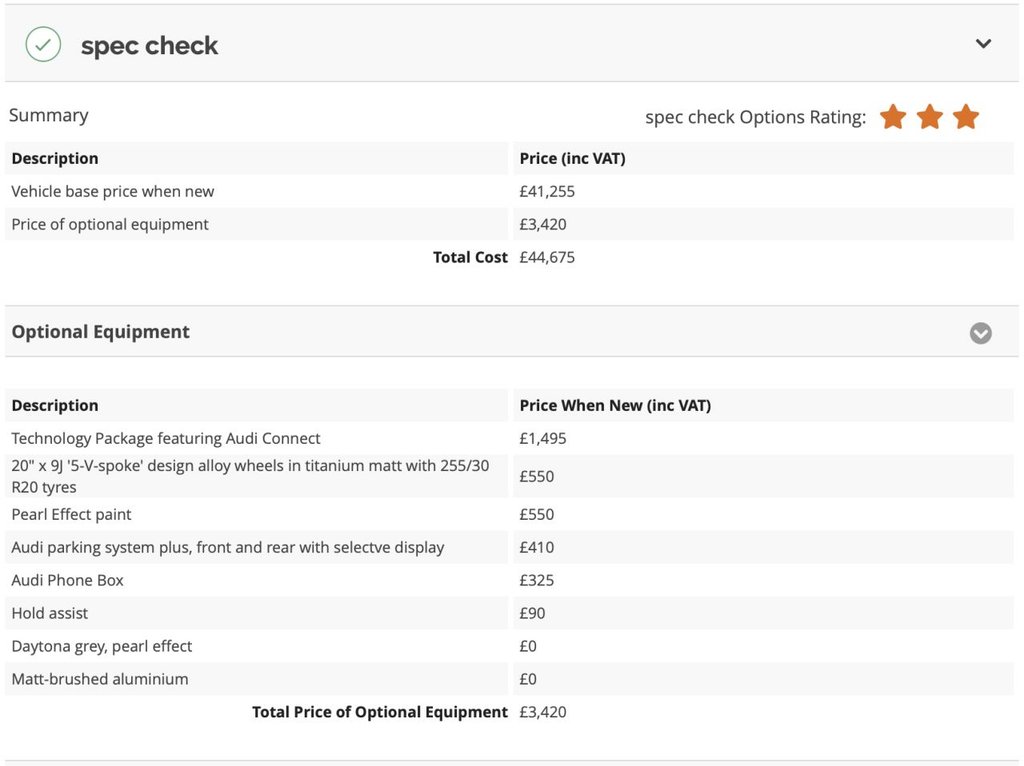The image size is (1024, 766).
Task: Click 'Daytona grey, pearl effect' row
Action: 509,646
